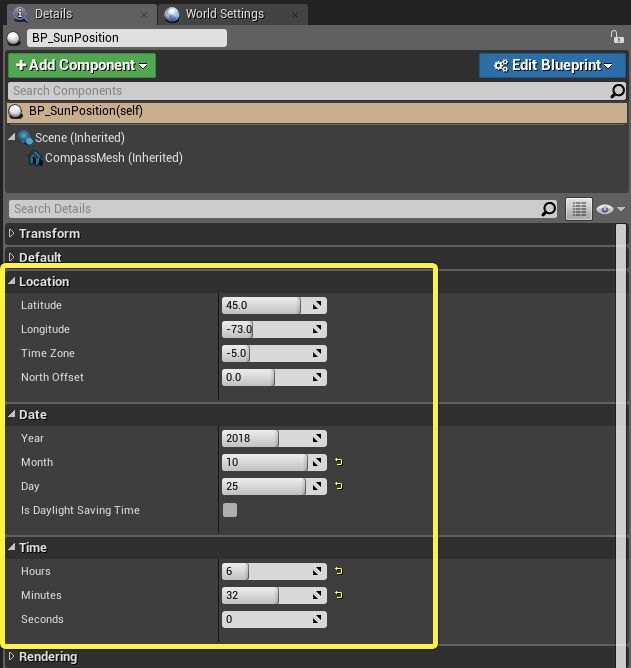Close the World Settings tab
This screenshot has width=631, height=668.
pos(295,15)
